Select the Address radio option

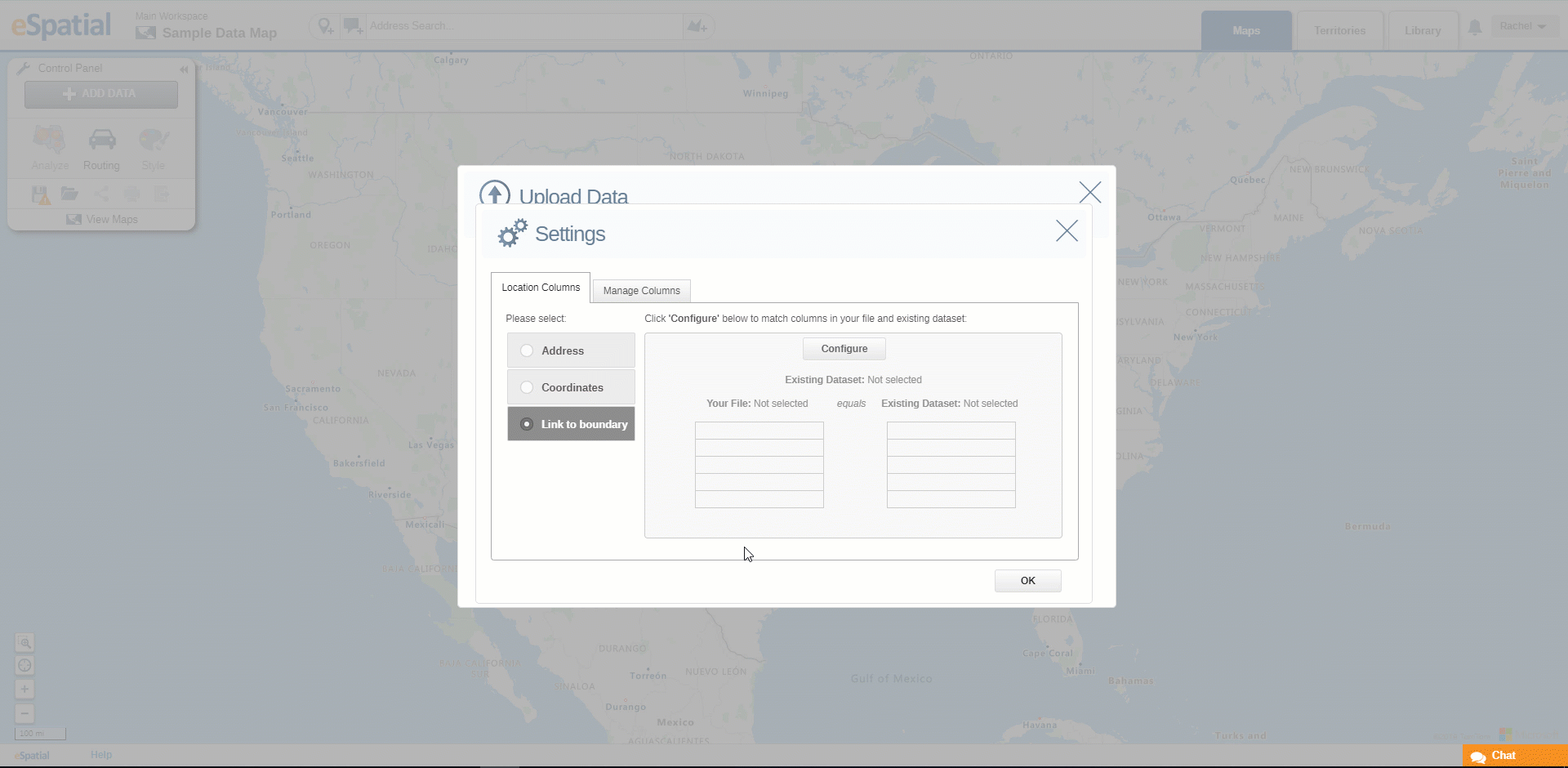coord(571,351)
